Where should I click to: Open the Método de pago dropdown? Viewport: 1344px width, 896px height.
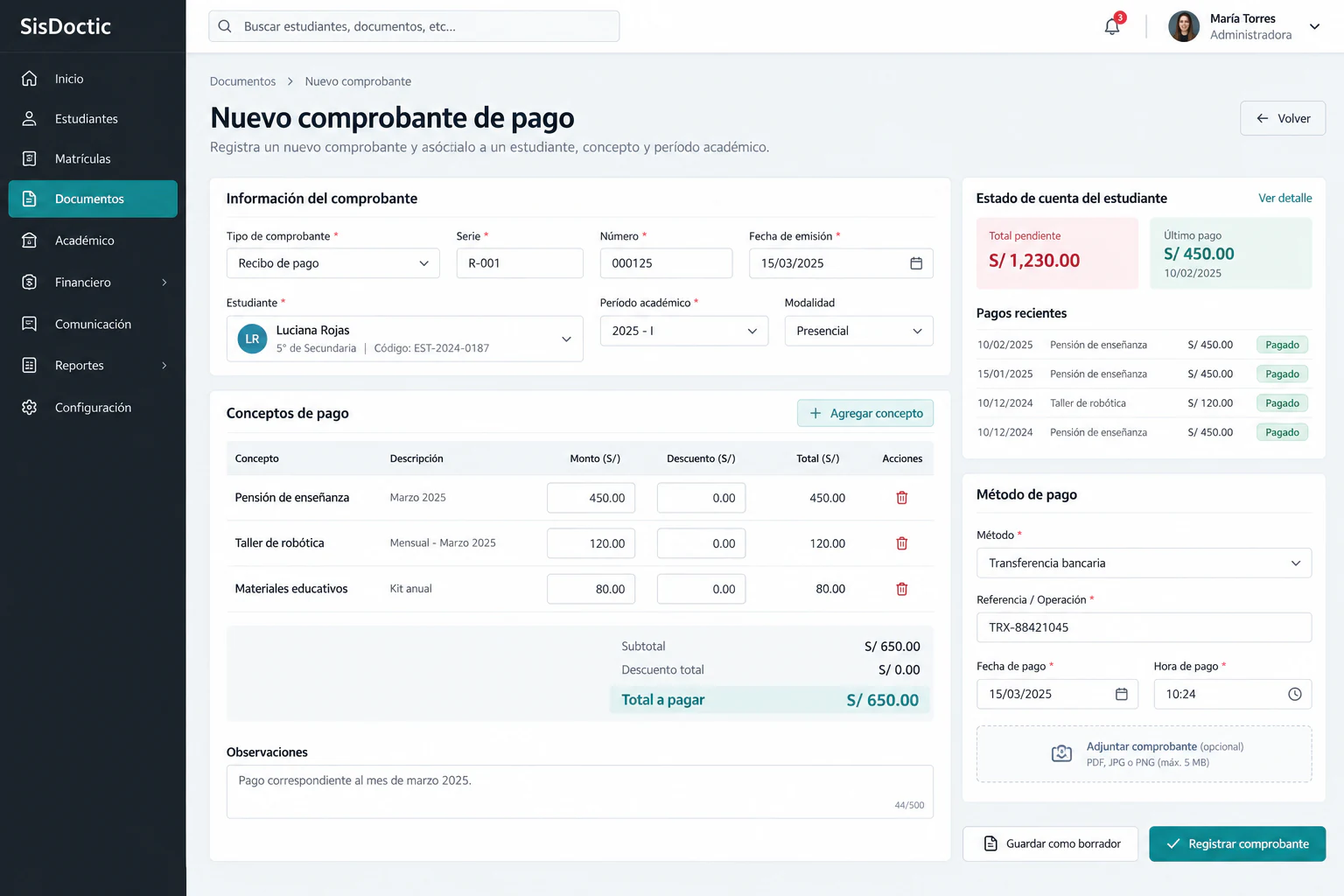pos(1144,563)
